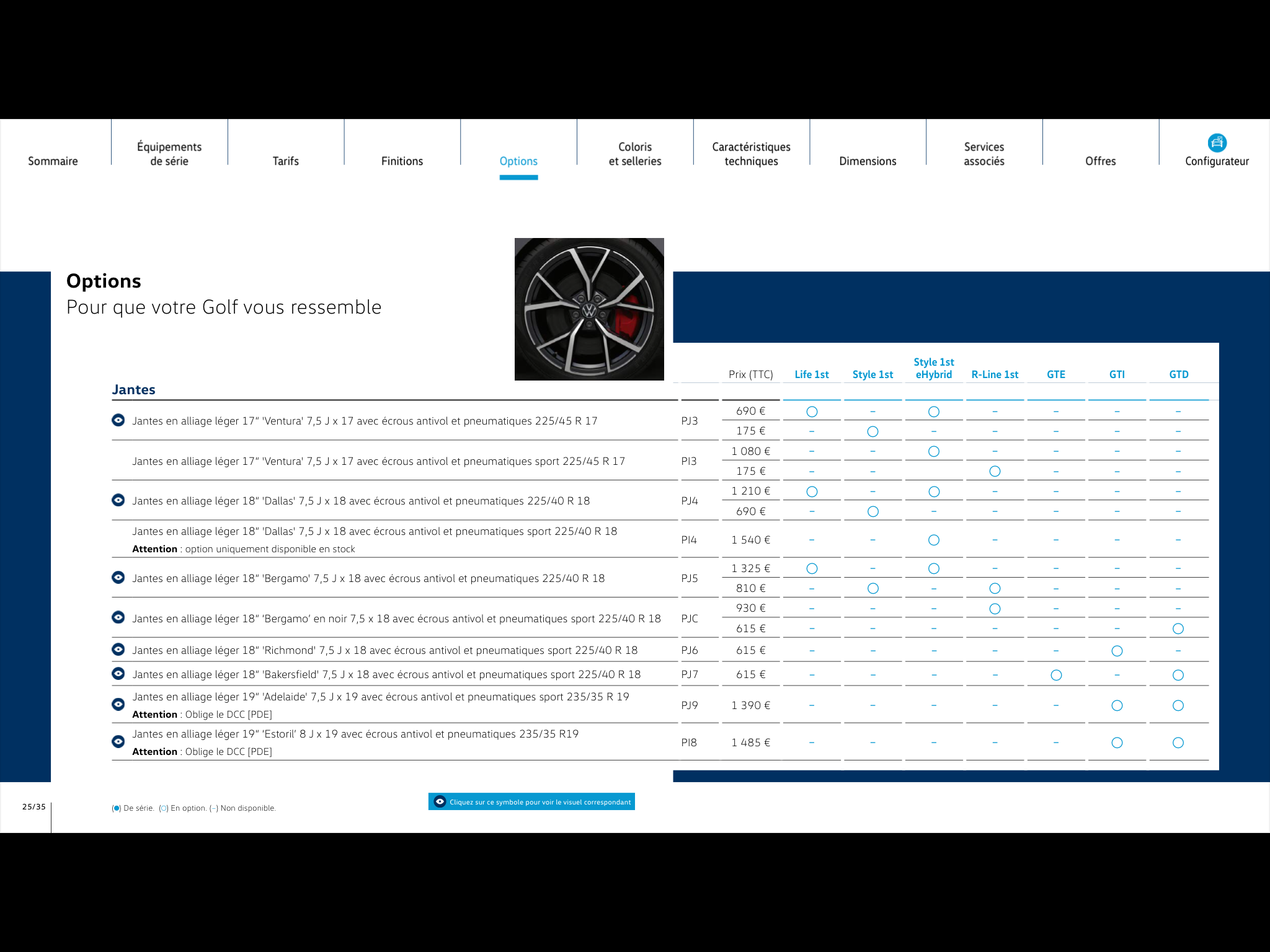Click the alloy wheel photo thumbnail
Screen dimensions: 1270x952
pyautogui.click(x=589, y=309)
